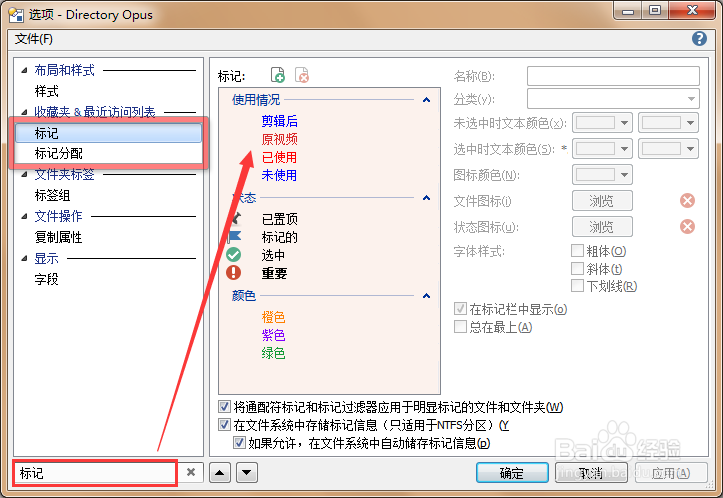Viewport: 723px width, 498px height.
Task: Select 样式 in the options tree
Action: (47, 91)
